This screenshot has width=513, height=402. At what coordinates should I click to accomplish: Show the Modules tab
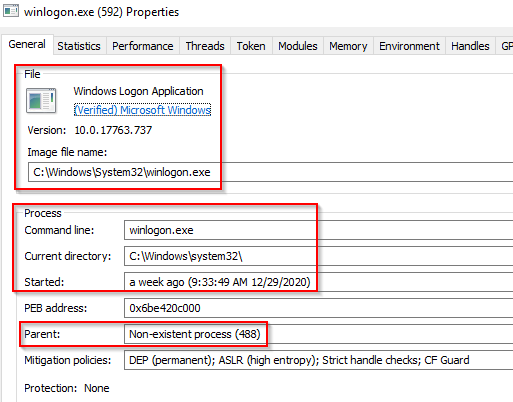298,46
